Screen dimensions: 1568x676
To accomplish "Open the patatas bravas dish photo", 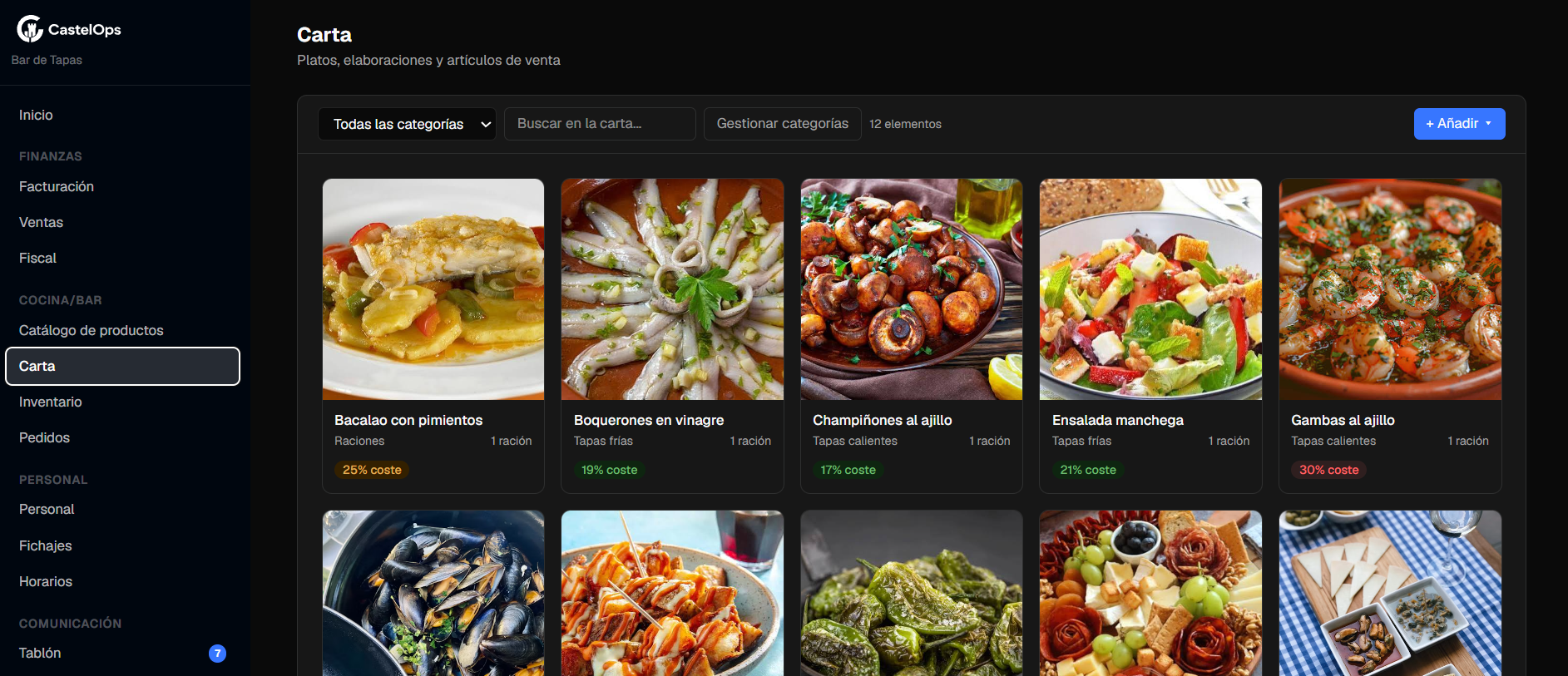I will point(672,594).
